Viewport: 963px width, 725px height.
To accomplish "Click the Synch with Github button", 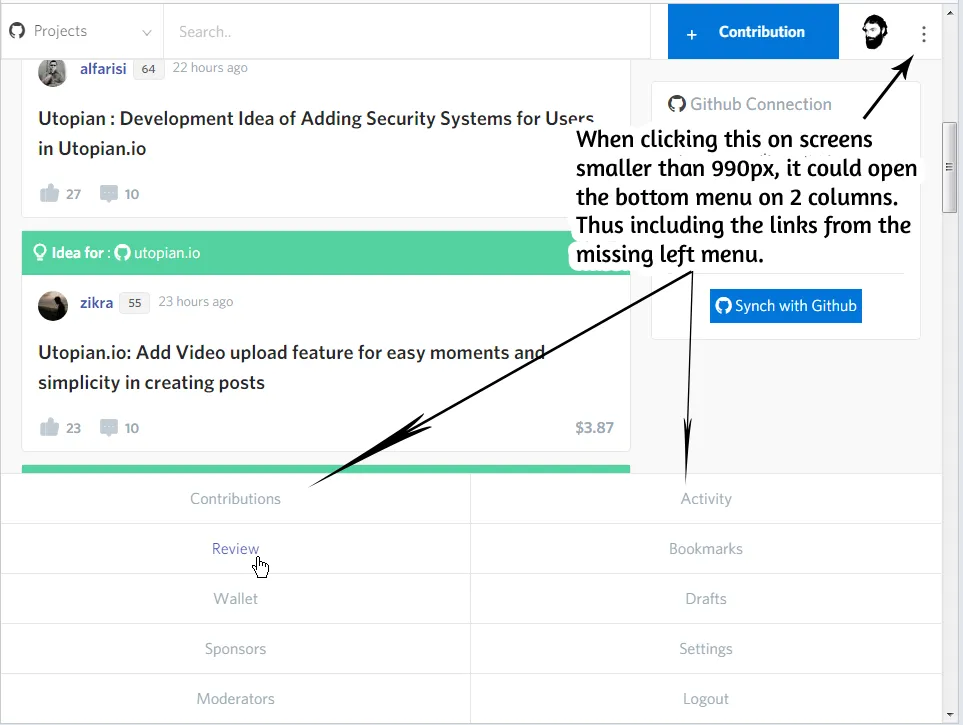I will pyautogui.click(x=786, y=305).
